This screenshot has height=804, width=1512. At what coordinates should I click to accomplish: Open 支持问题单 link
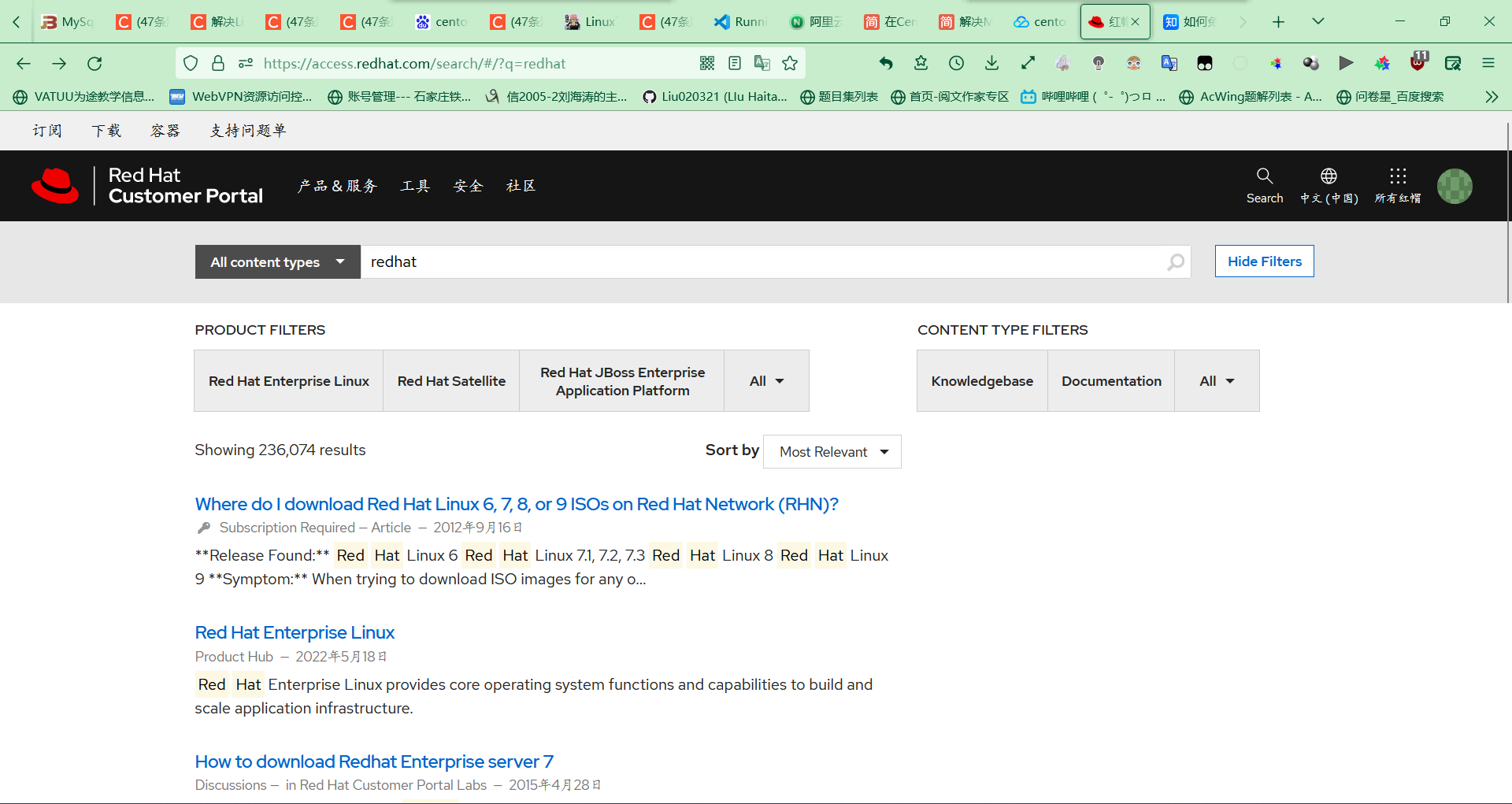pyautogui.click(x=247, y=131)
